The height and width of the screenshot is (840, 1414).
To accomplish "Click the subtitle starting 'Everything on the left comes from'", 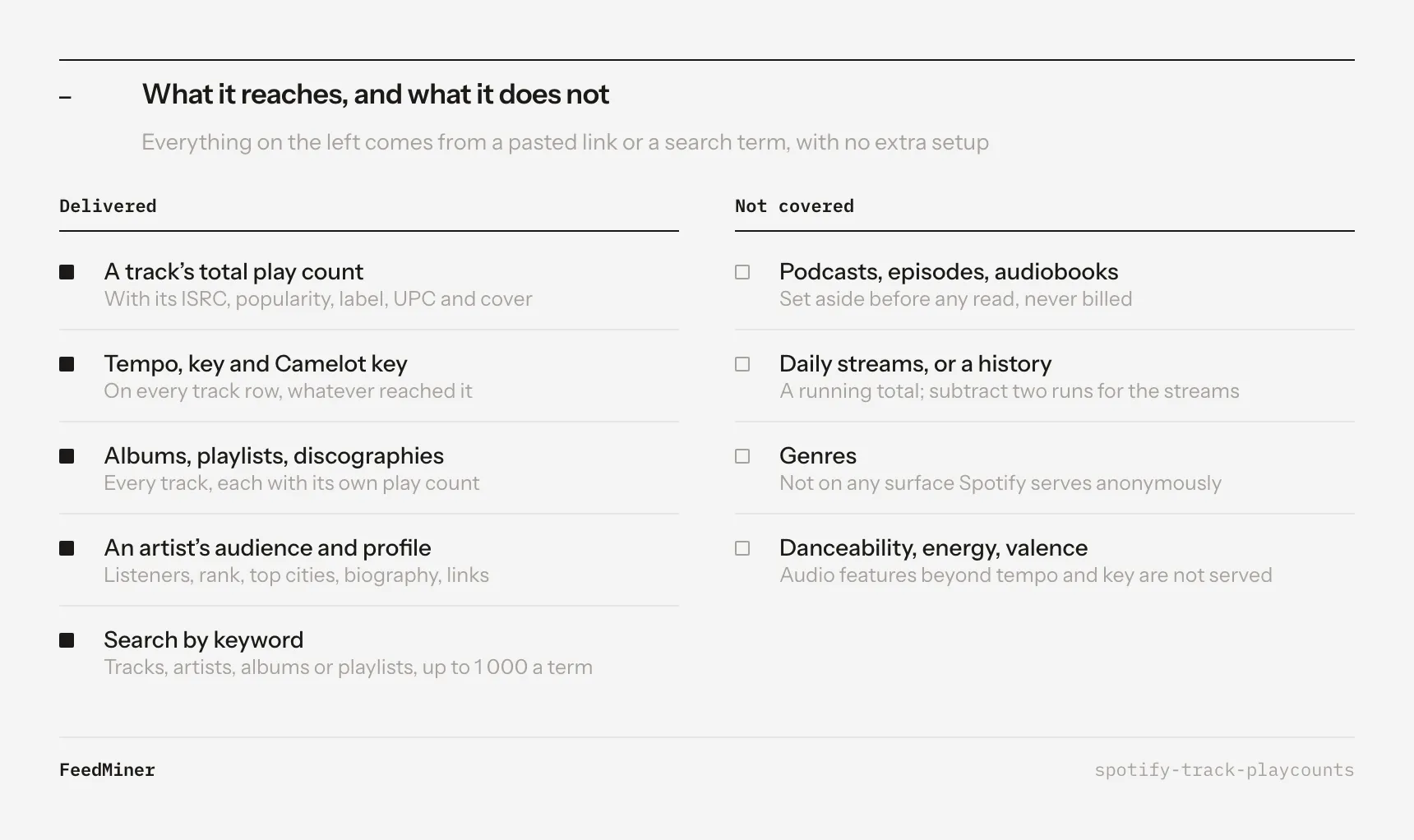I will click(x=565, y=142).
